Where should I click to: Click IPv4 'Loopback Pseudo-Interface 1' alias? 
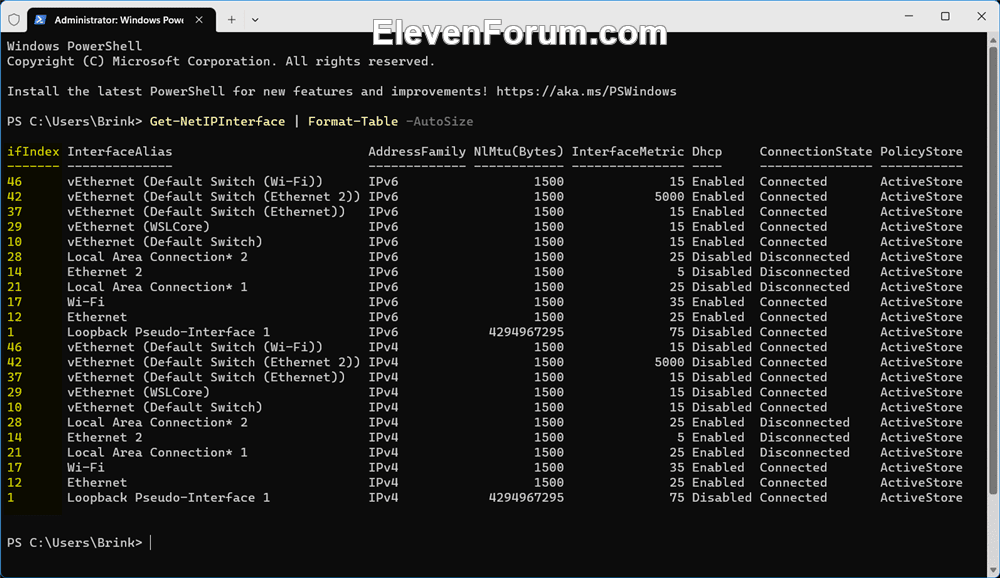click(168, 497)
